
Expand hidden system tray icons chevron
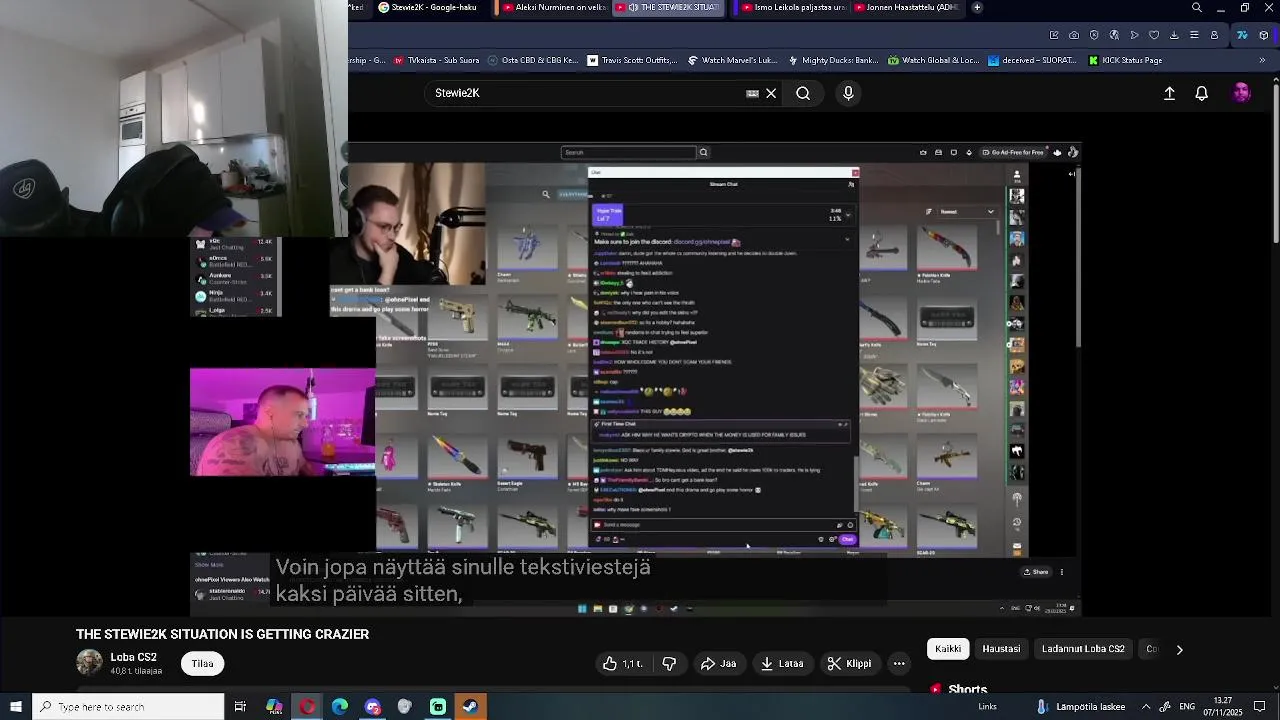(x=1146, y=707)
